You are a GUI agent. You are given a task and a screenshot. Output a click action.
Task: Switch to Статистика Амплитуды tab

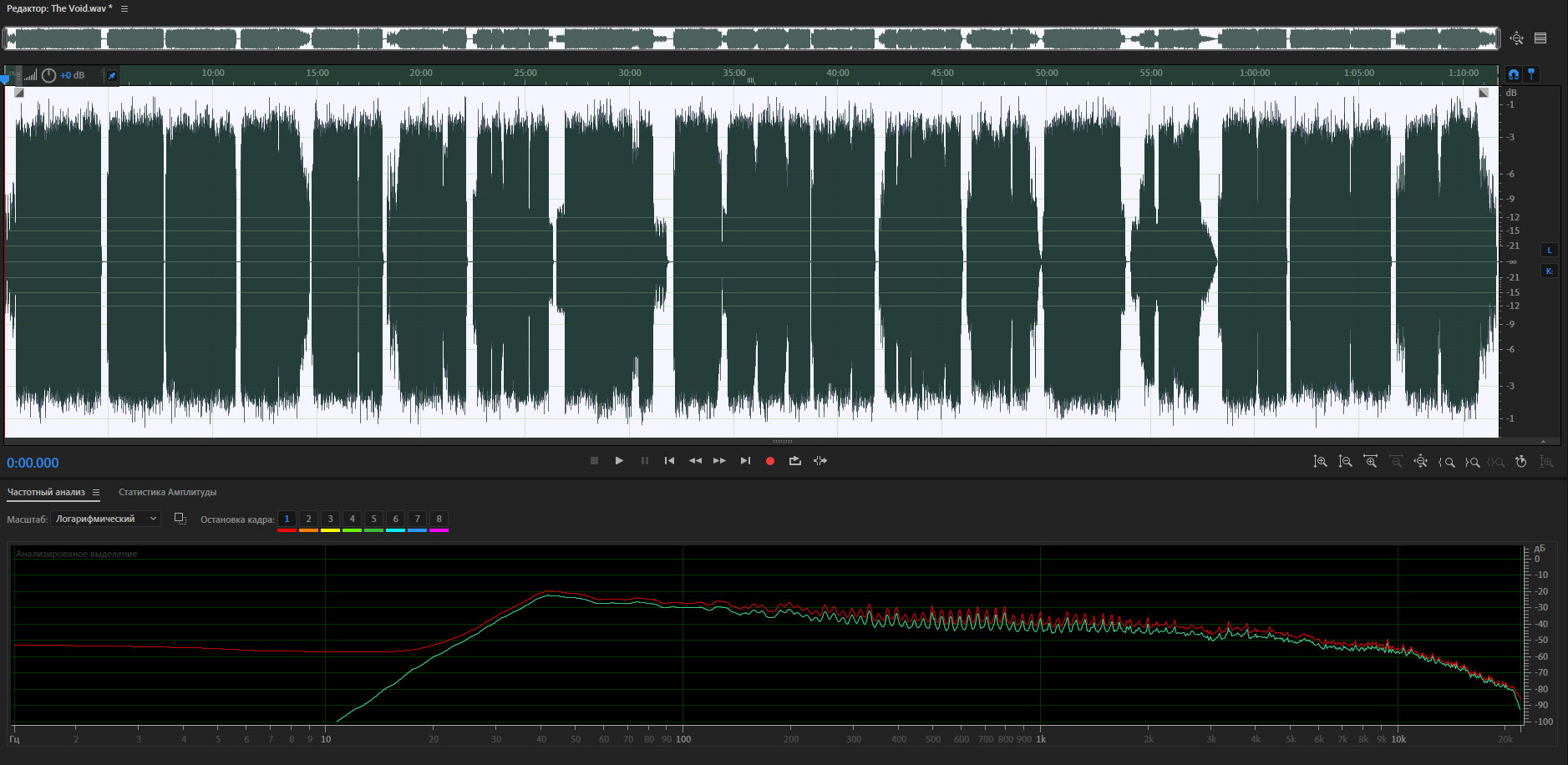click(x=167, y=492)
